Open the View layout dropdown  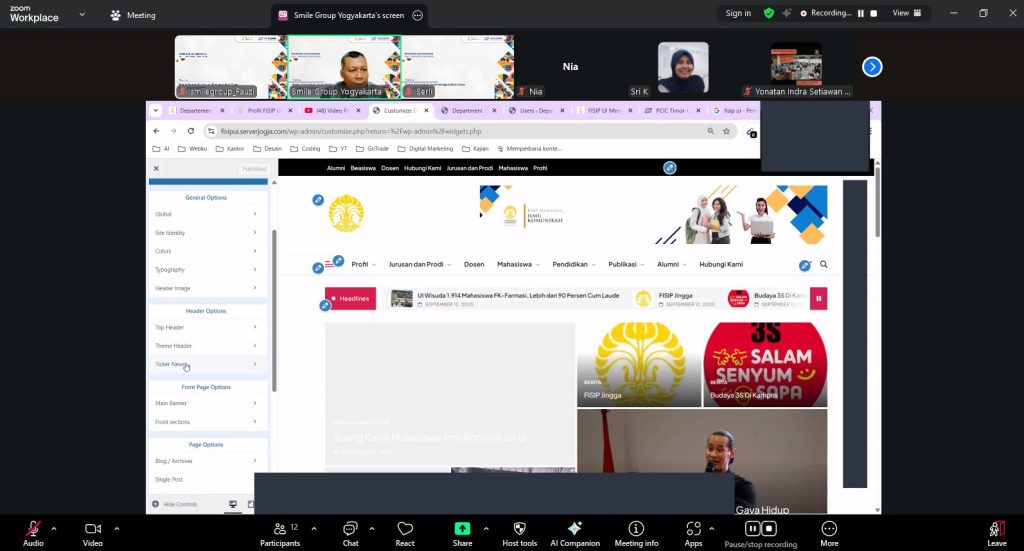tap(906, 13)
